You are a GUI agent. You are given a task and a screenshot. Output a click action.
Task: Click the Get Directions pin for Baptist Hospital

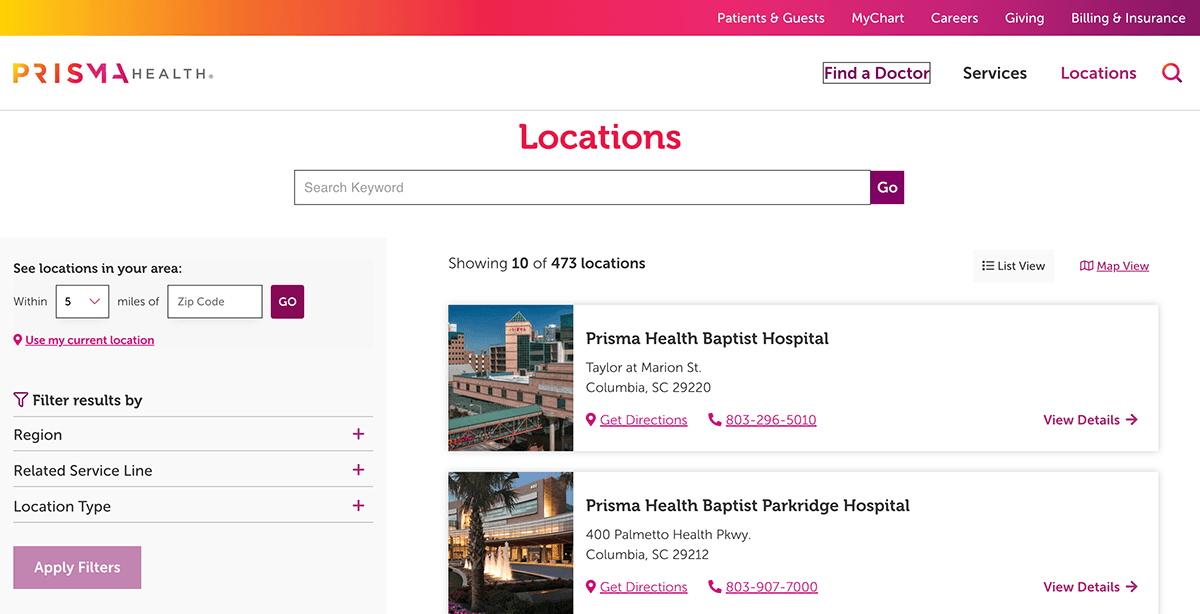coord(590,420)
